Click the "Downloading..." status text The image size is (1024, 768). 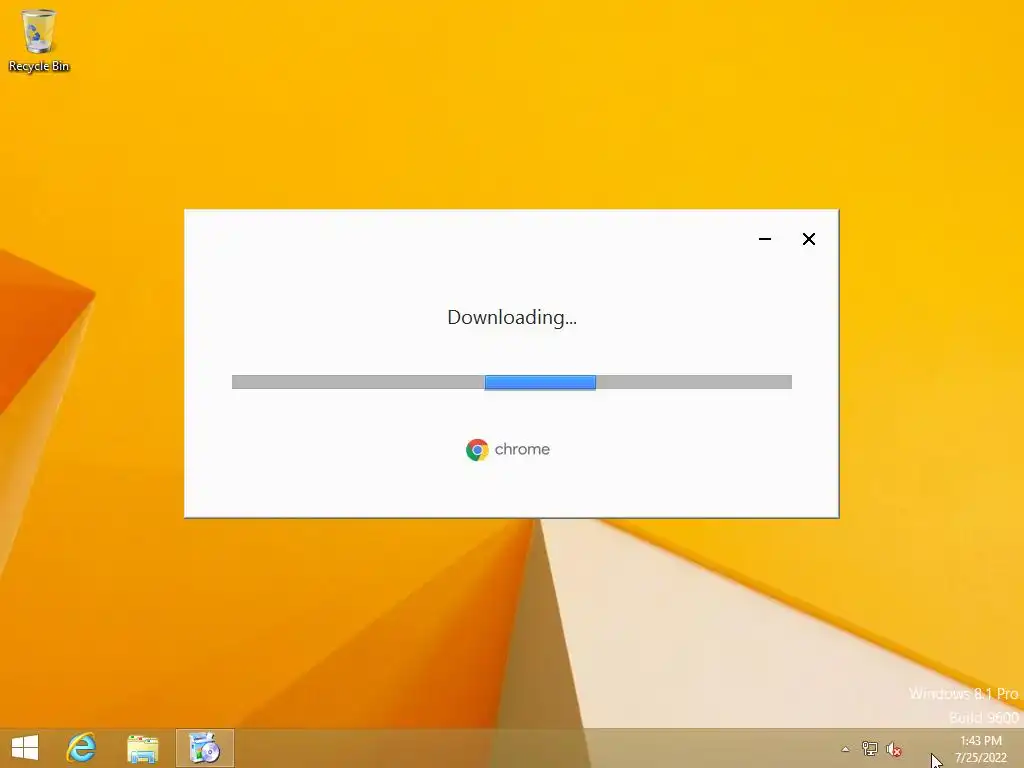tap(512, 317)
